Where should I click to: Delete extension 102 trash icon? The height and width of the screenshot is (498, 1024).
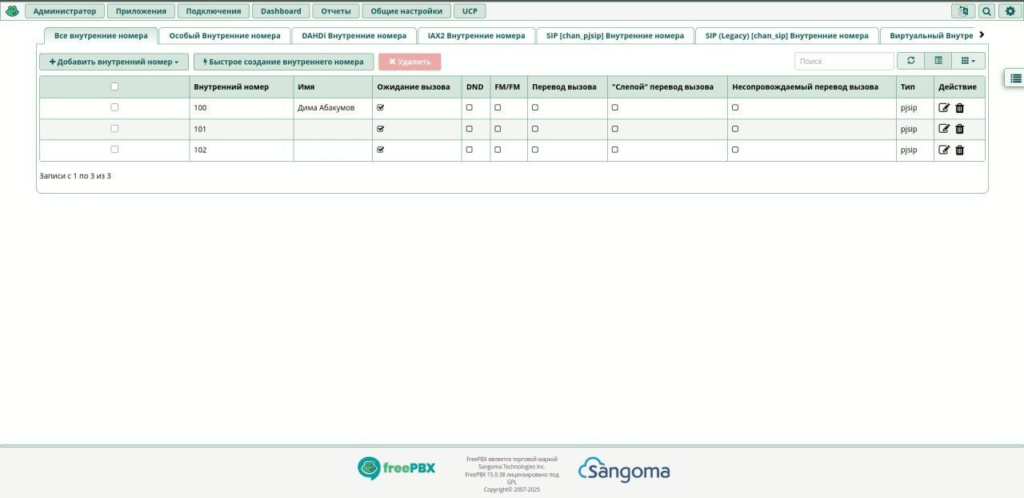959,150
